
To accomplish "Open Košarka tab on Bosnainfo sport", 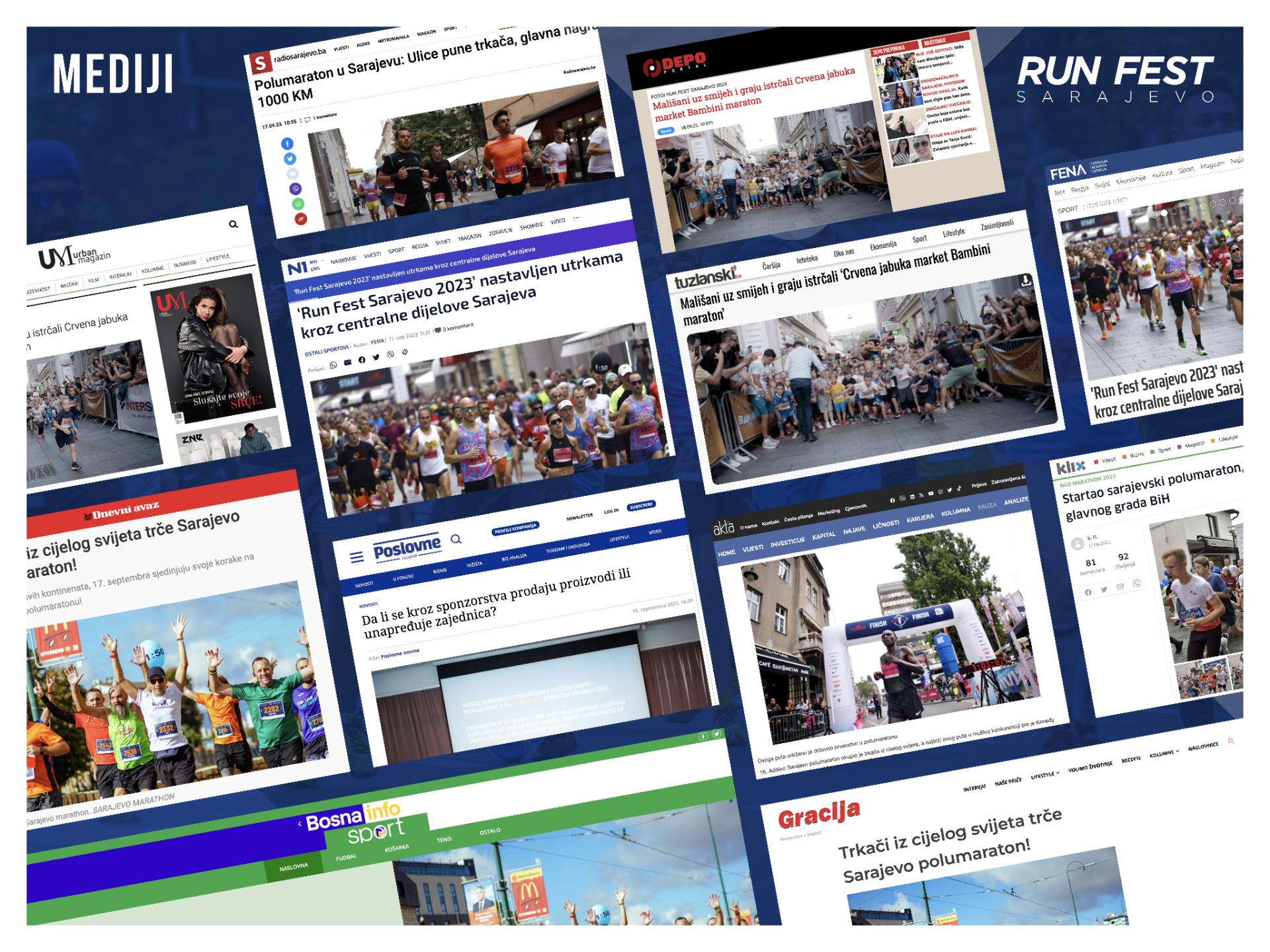I will tap(397, 848).
